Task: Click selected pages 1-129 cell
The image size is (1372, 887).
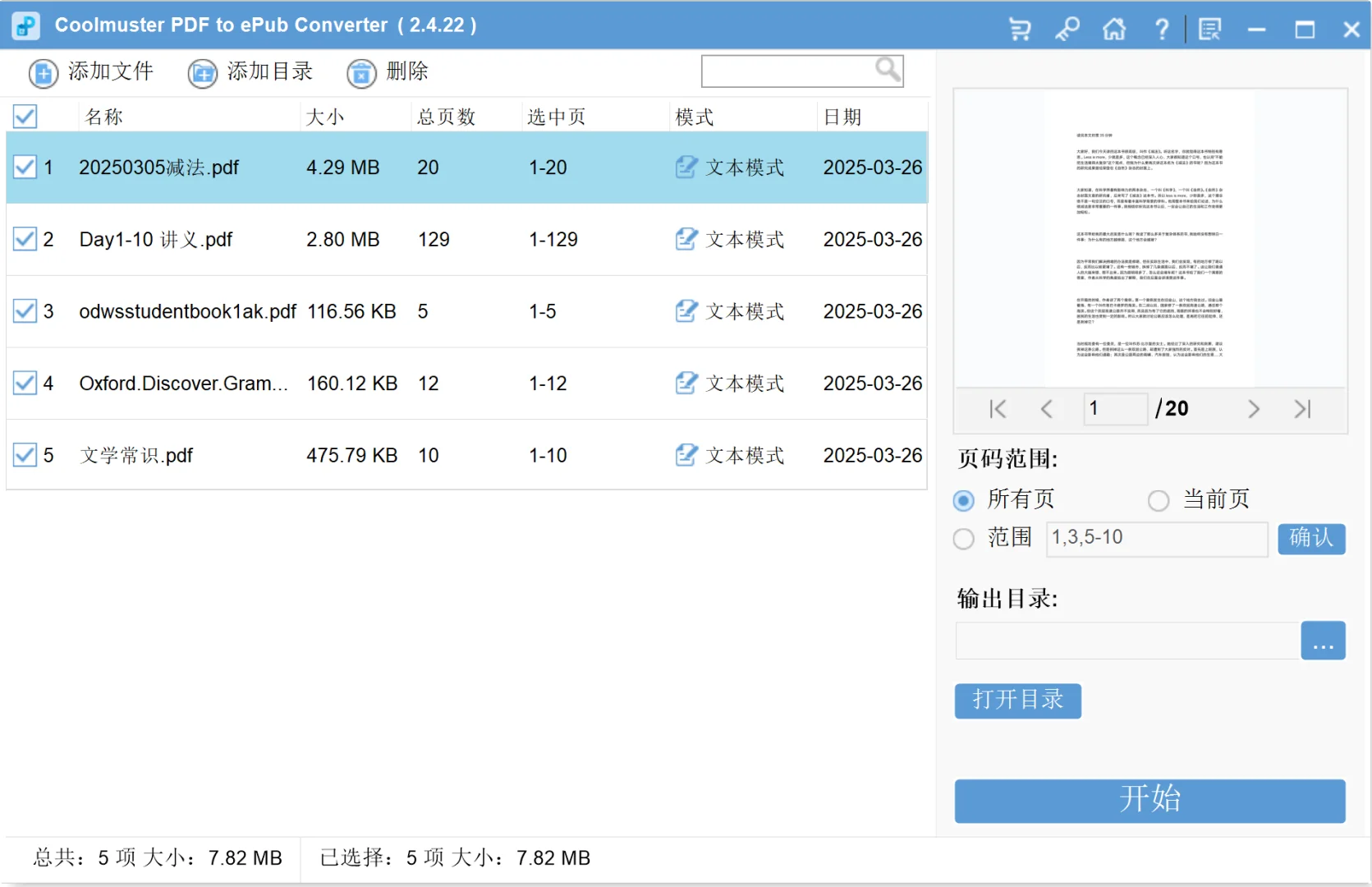Action: click(x=553, y=239)
